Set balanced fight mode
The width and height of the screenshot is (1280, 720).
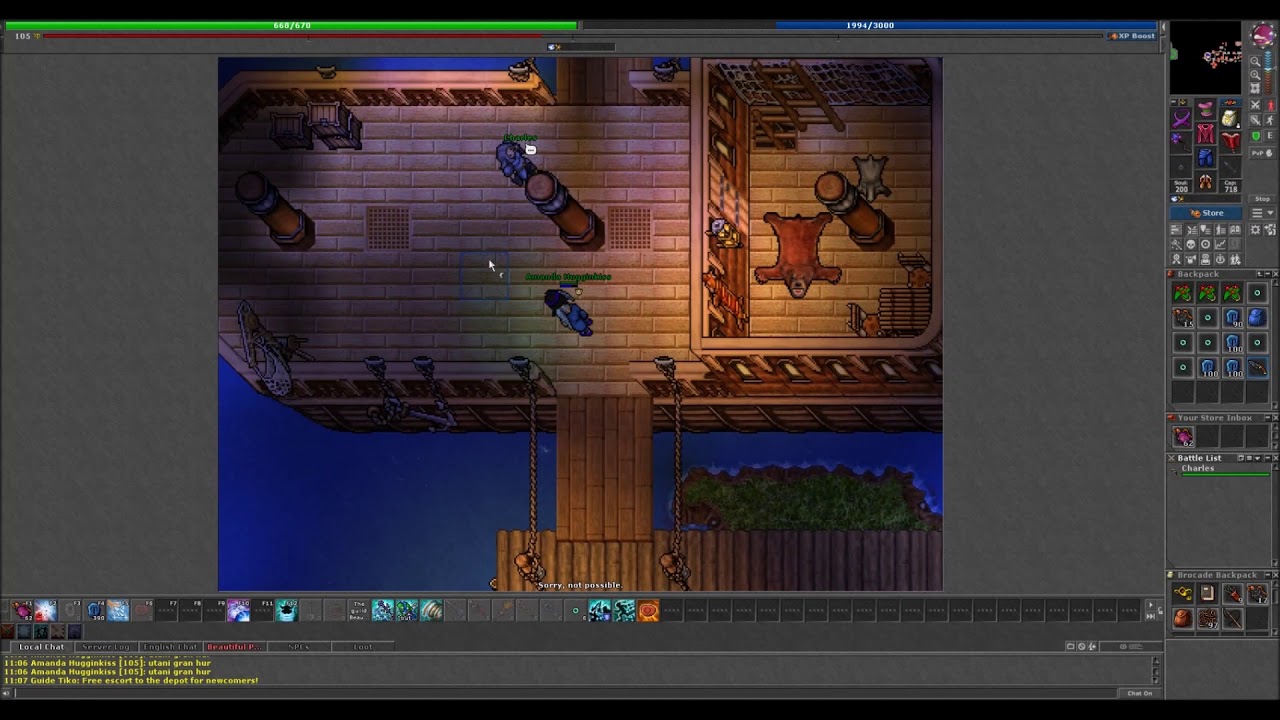[x=1255, y=121]
